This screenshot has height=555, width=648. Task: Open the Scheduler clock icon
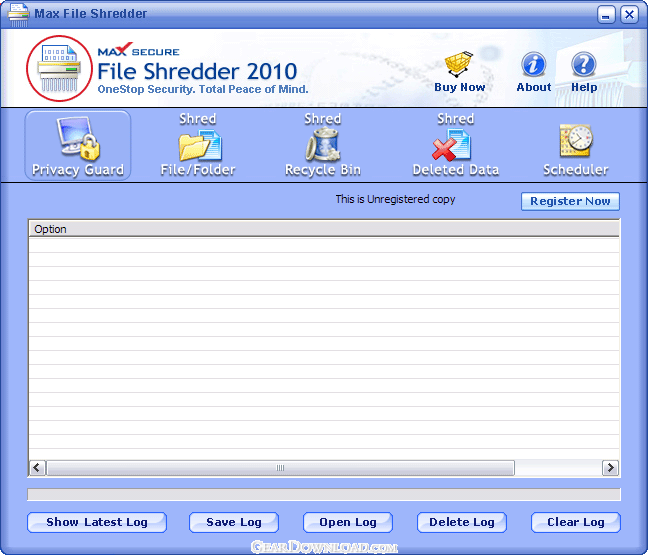[x=576, y=141]
